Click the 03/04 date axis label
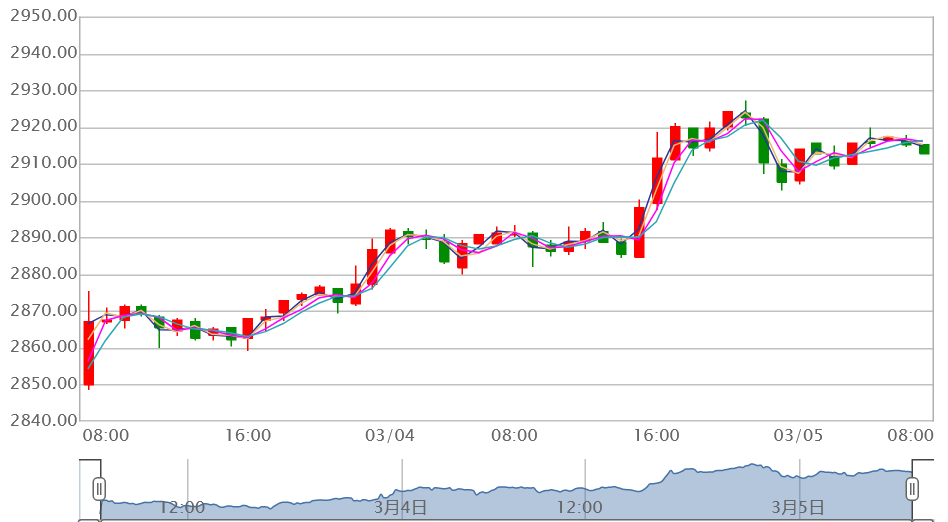Screen dimensions: 948x522 click(390, 436)
